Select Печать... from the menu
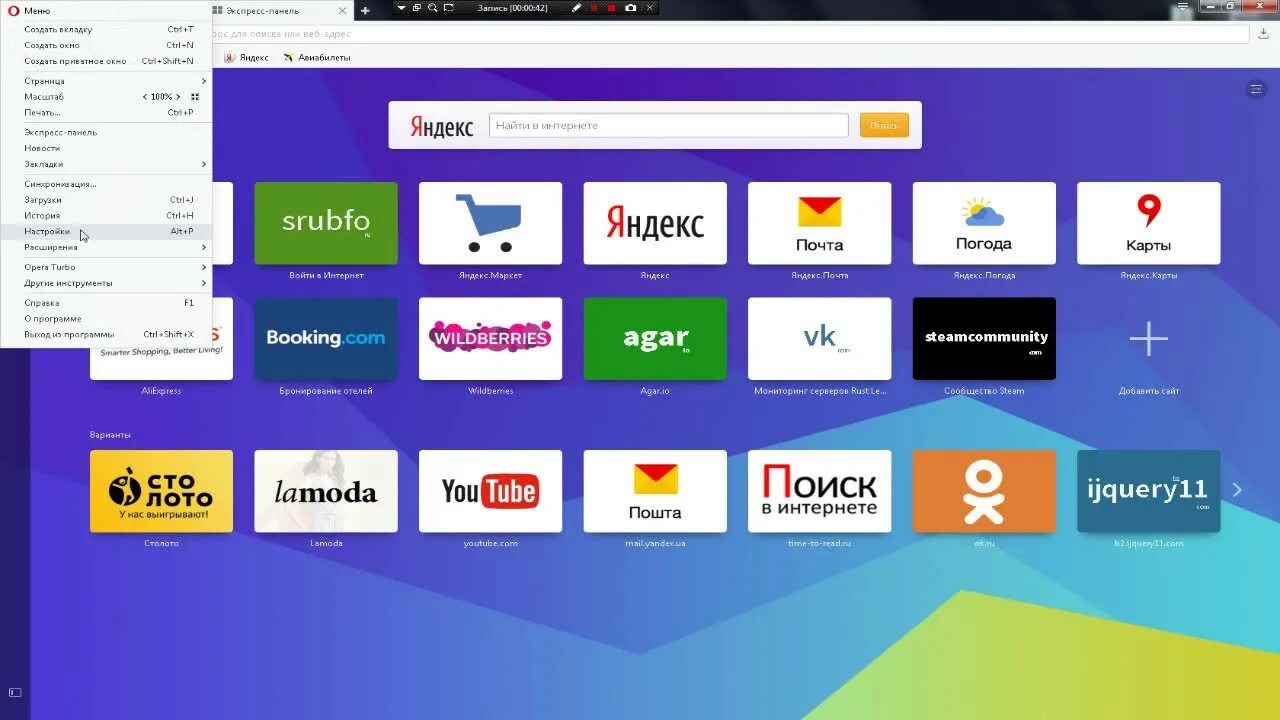Image resolution: width=1280 pixels, height=720 pixels. tap(106, 112)
